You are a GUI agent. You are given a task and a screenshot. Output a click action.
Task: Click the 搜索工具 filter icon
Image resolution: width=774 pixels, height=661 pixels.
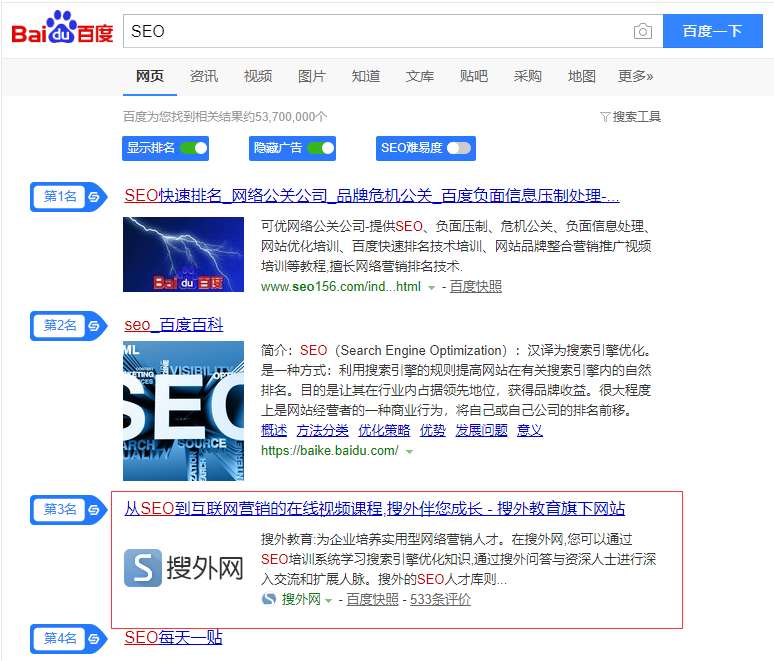(x=605, y=117)
